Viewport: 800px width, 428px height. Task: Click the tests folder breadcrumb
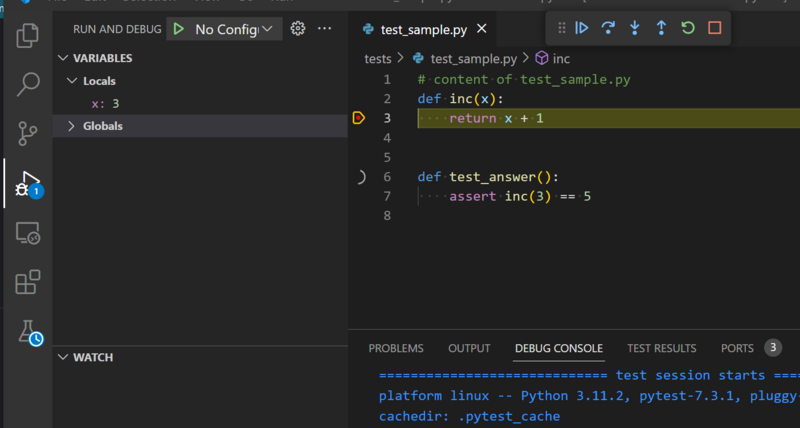[x=378, y=59]
